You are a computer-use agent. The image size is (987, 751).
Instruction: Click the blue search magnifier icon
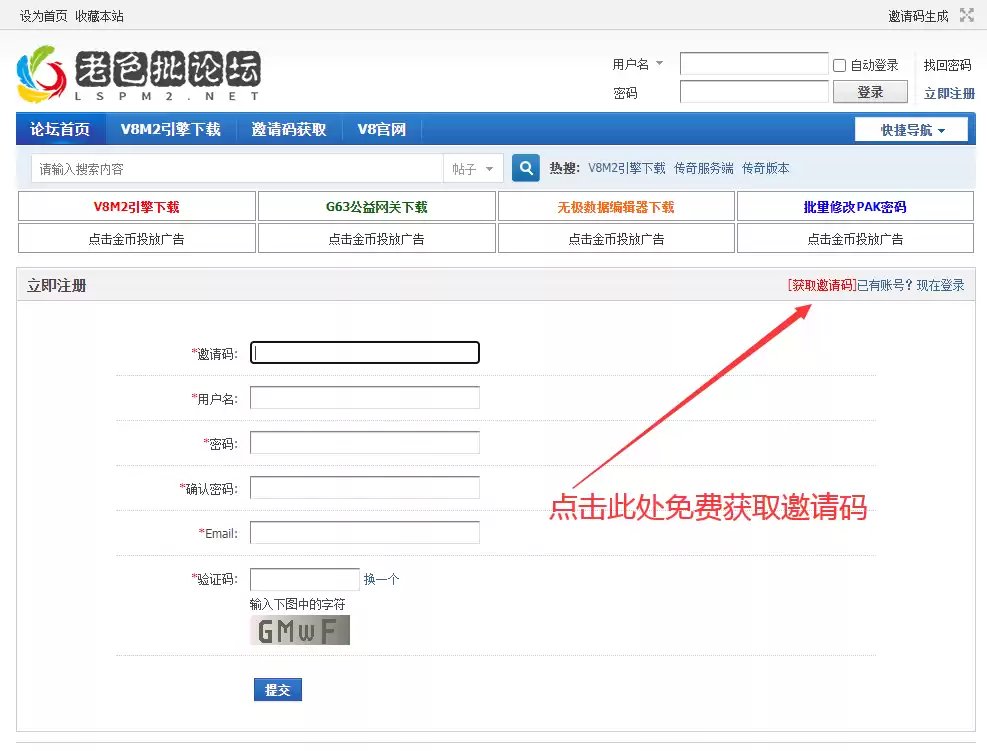pos(525,167)
